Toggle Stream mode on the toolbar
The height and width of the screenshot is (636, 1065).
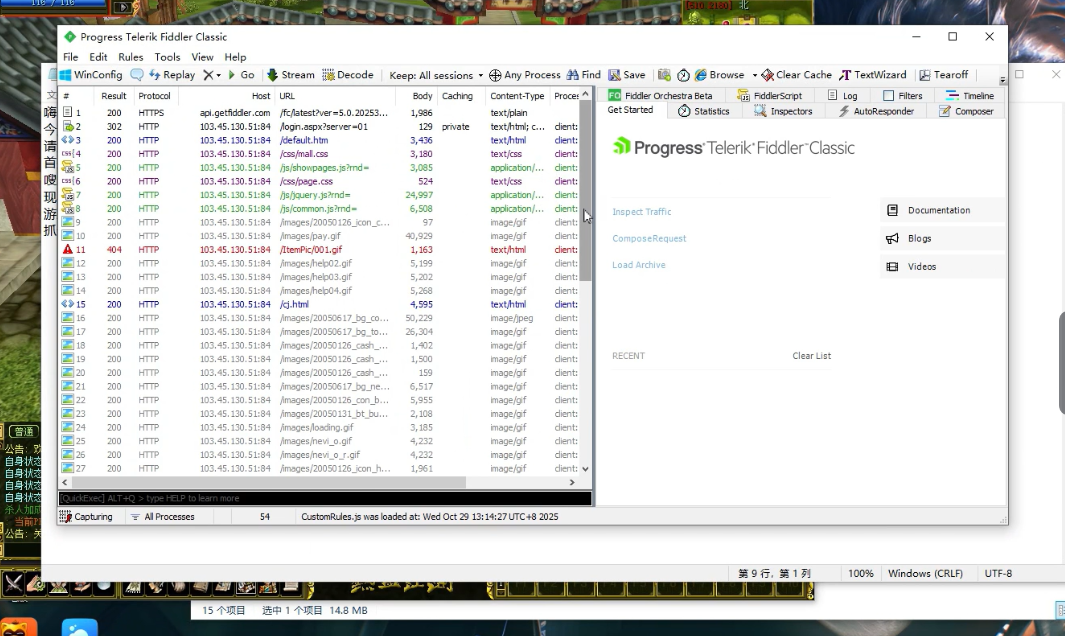pos(290,75)
